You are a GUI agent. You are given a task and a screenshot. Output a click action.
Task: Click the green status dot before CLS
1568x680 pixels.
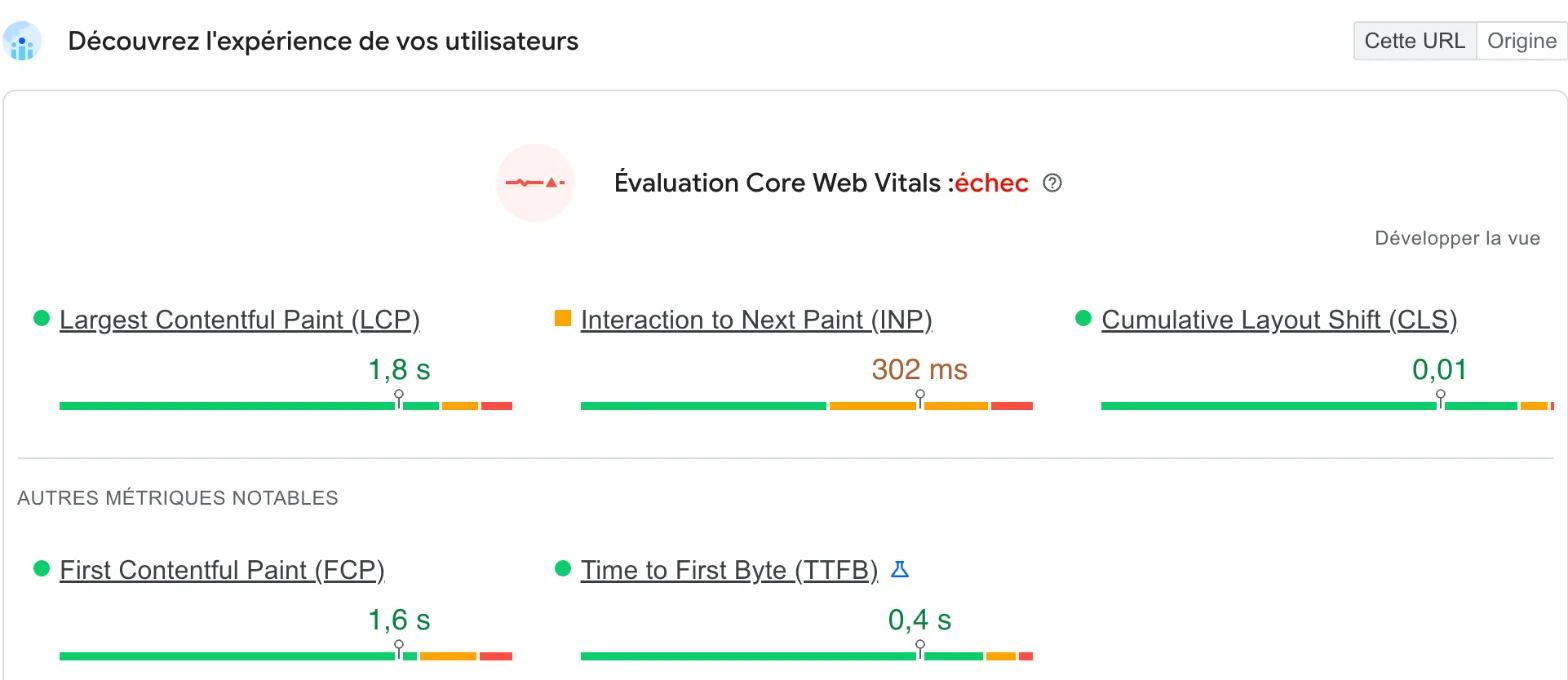click(x=1083, y=319)
